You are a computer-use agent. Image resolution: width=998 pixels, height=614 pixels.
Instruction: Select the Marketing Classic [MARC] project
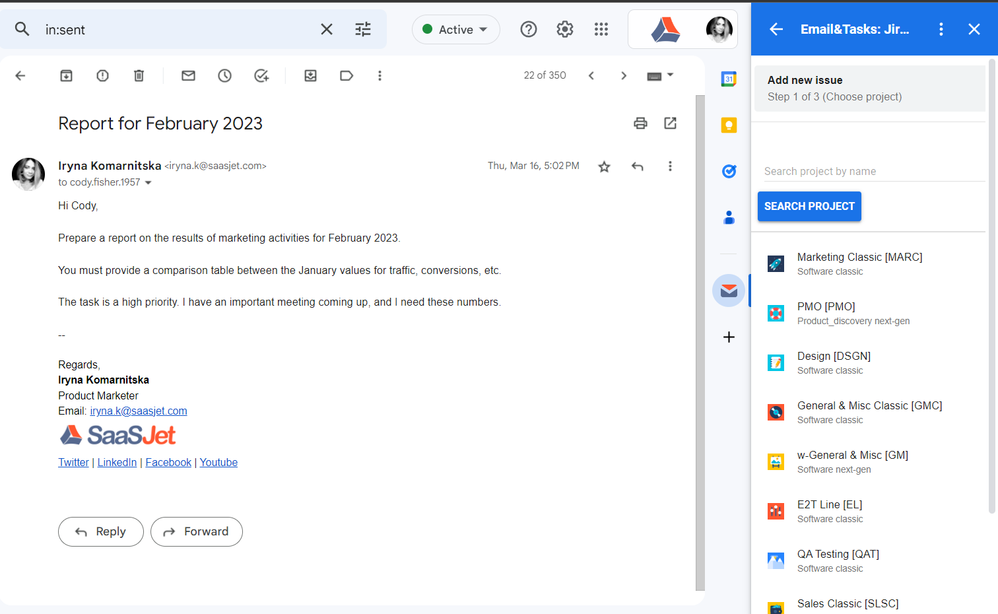[x=869, y=263]
